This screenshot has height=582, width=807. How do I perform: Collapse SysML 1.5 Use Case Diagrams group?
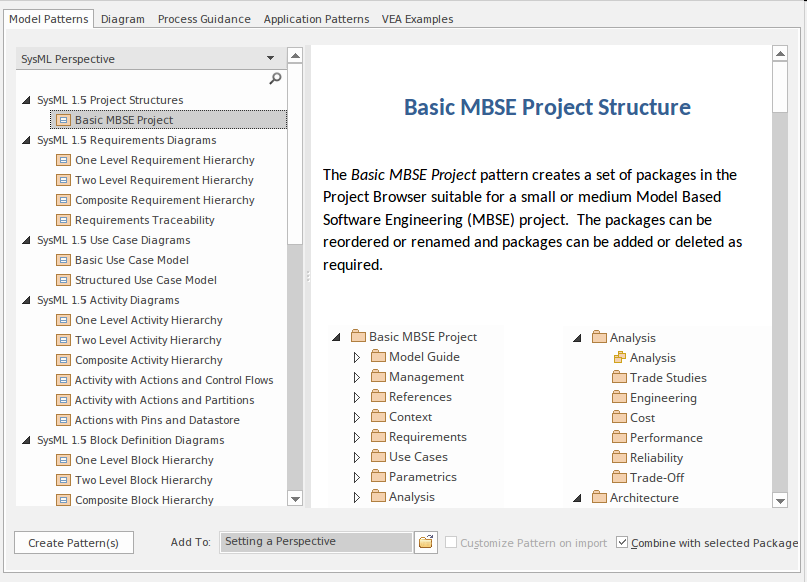click(x=26, y=240)
